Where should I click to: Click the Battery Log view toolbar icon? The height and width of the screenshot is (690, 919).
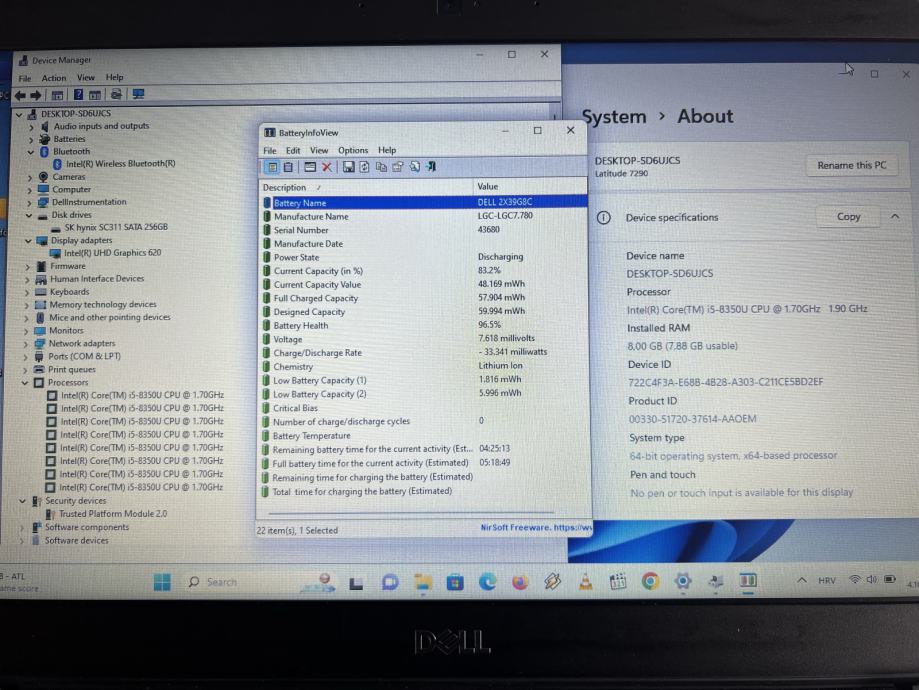tap(288, 167)
